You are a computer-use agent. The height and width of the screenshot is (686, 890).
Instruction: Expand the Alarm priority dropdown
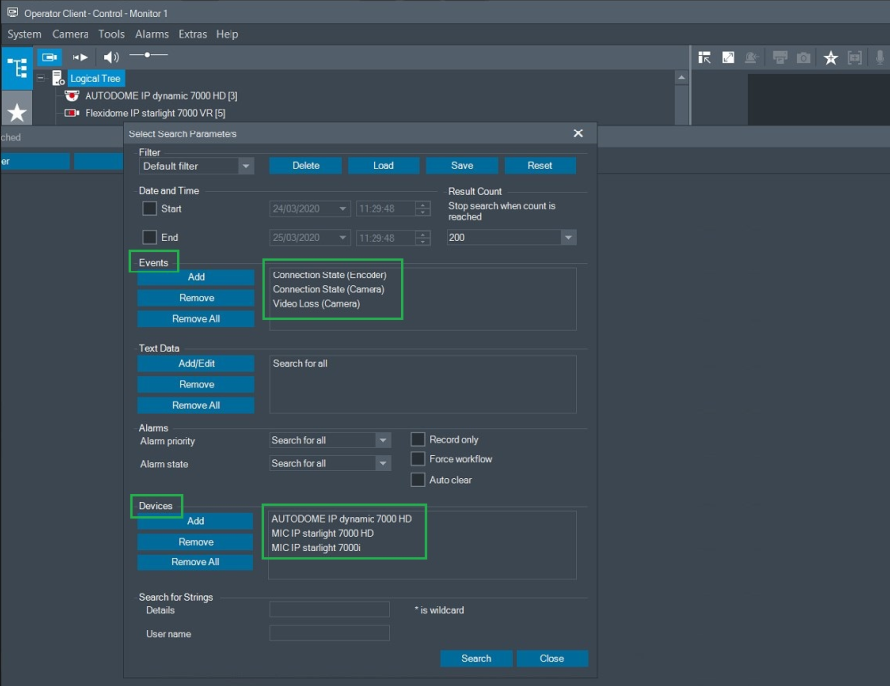pos(382,440)
